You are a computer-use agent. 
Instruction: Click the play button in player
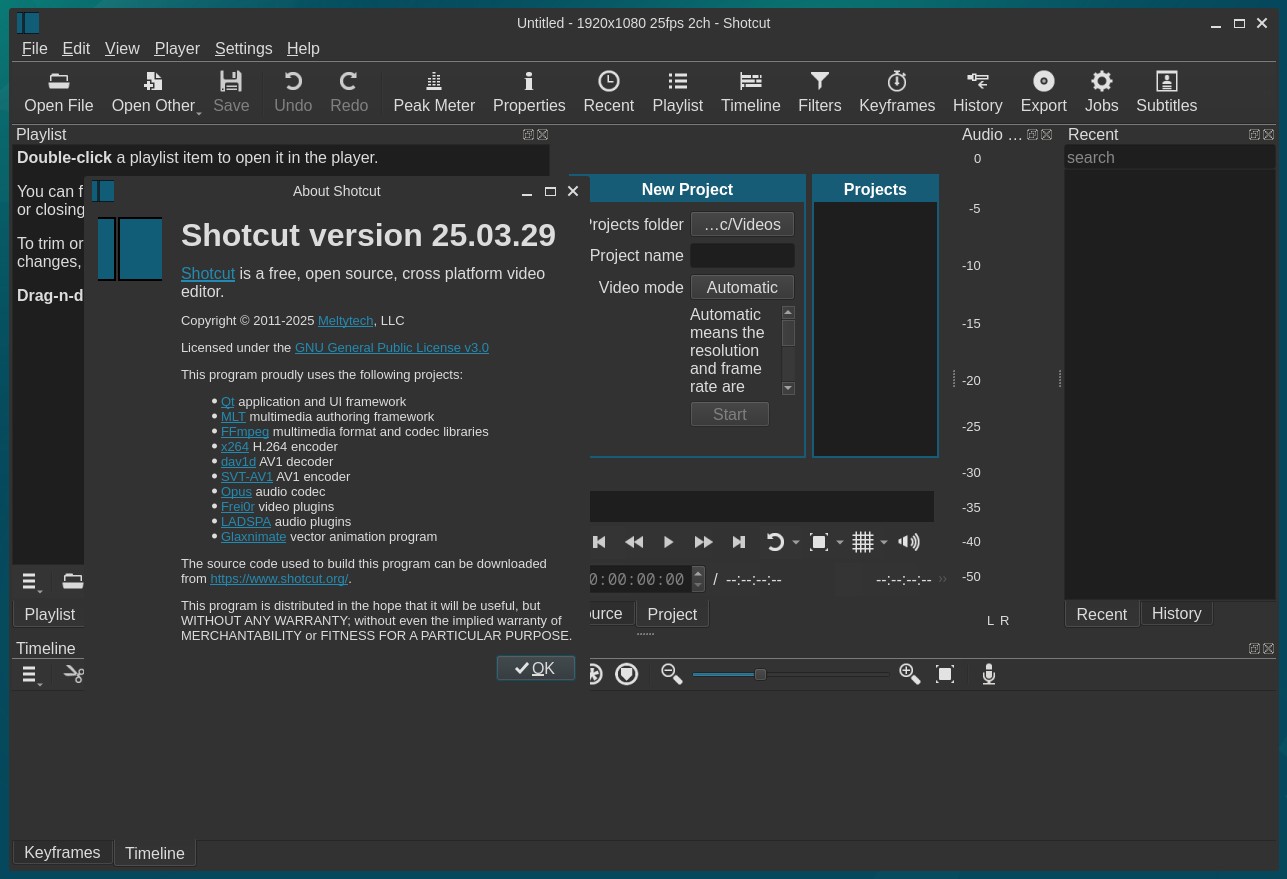pyautogui.click(x=669, y=542)
